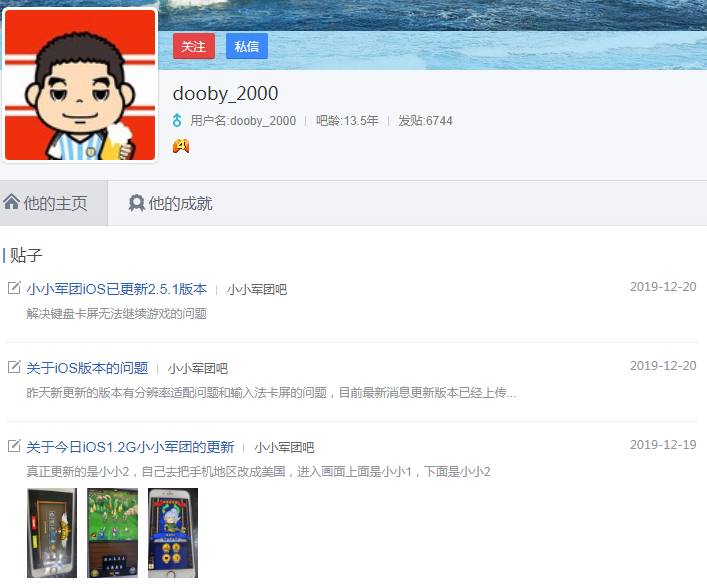Screen dimensions: 707x584
Task: Click summary starting 真正更新的是小小2
Action: [x=258, y=472]
